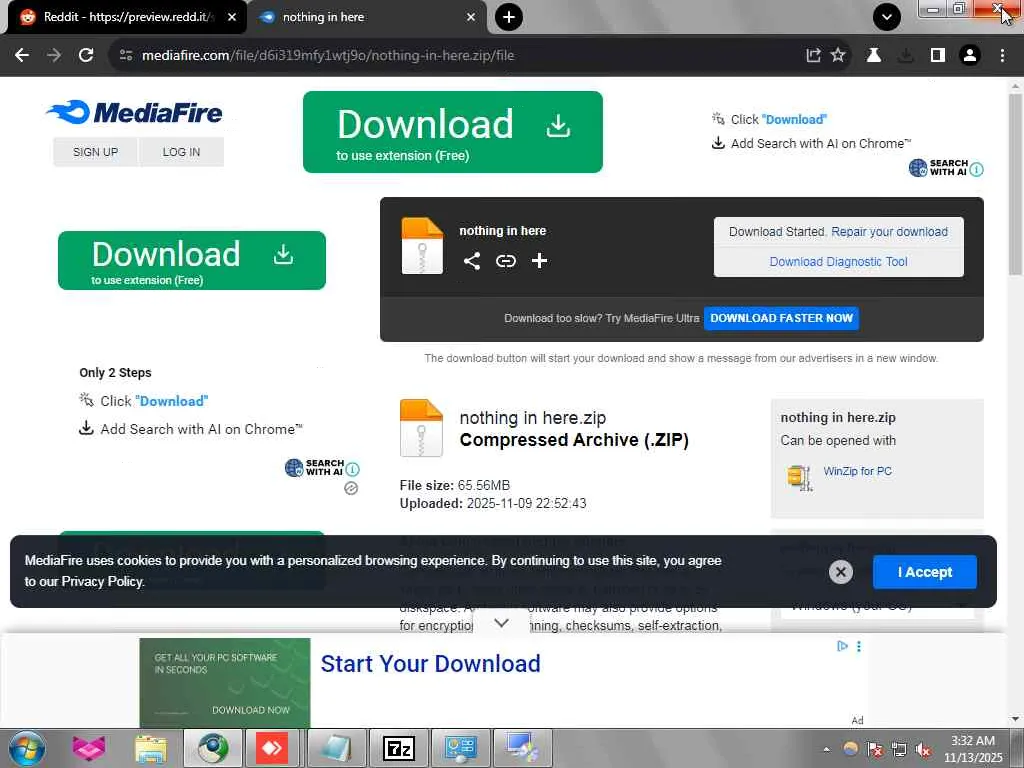Click the info icon beside left Search With AI

[x=352, y=469]
